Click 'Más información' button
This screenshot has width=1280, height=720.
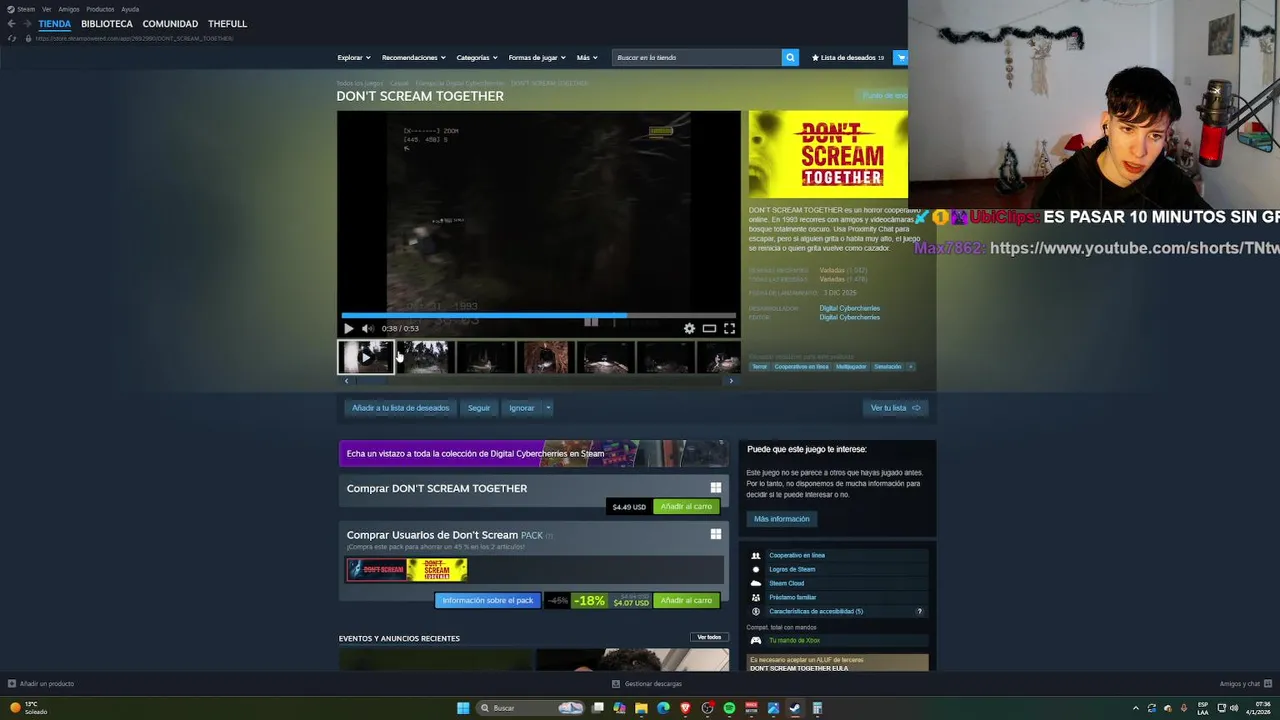tap(782, 519)
